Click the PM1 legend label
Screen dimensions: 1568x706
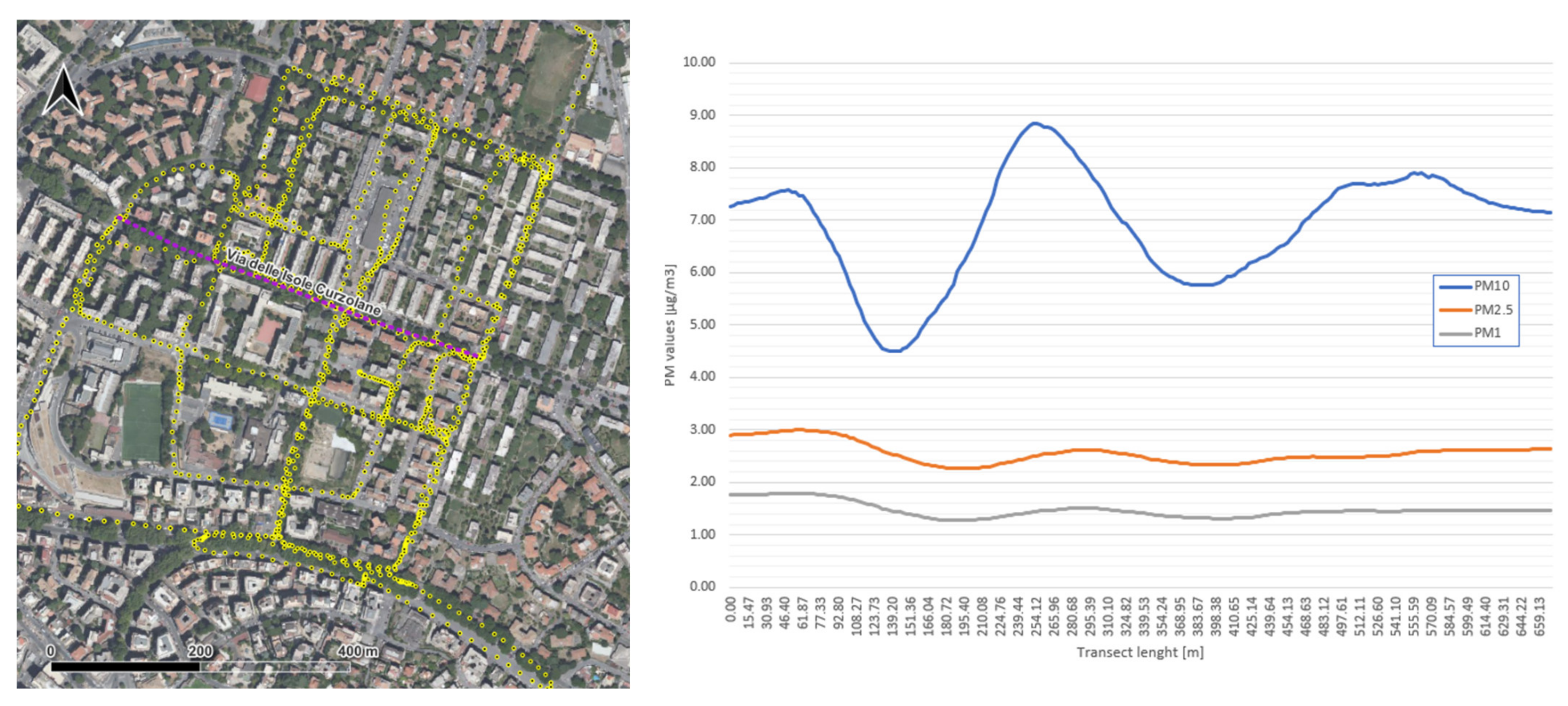point(1487,333)
